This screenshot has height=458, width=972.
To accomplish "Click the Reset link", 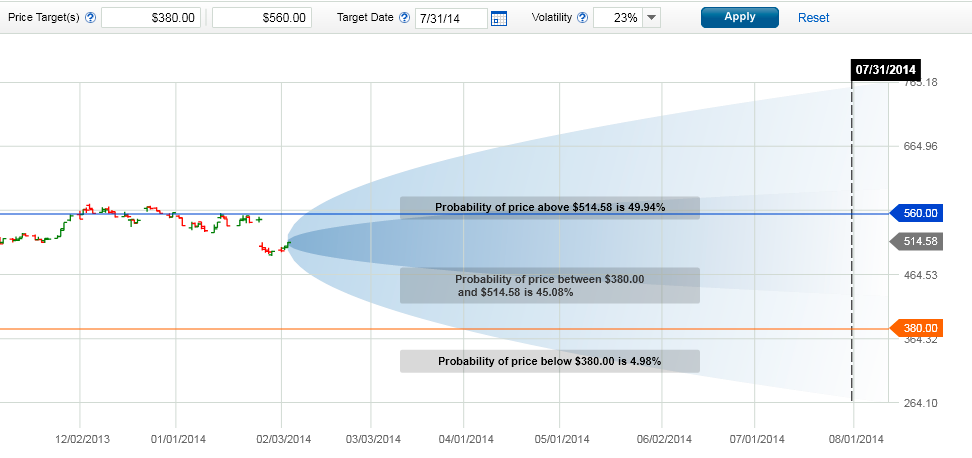I will (x=813, y=18).
